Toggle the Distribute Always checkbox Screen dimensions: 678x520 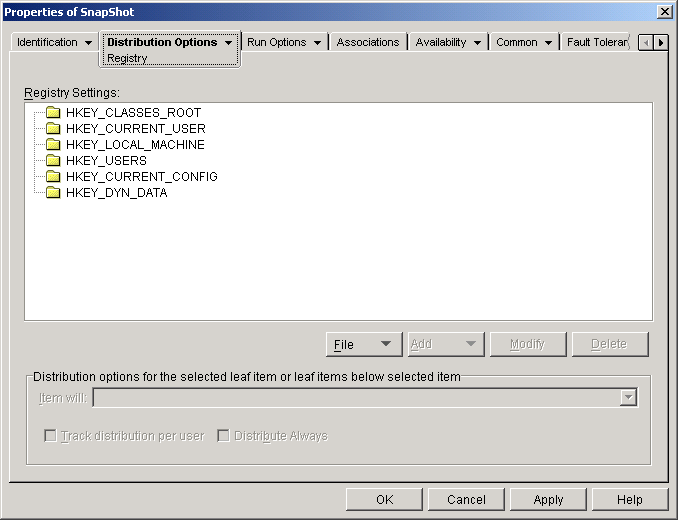click(223, 436)
